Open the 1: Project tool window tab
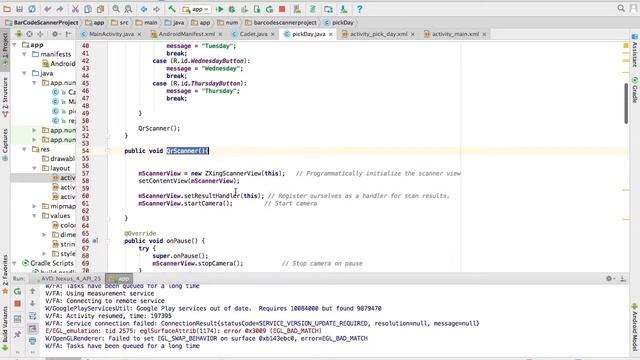 [x=5, y=49]
